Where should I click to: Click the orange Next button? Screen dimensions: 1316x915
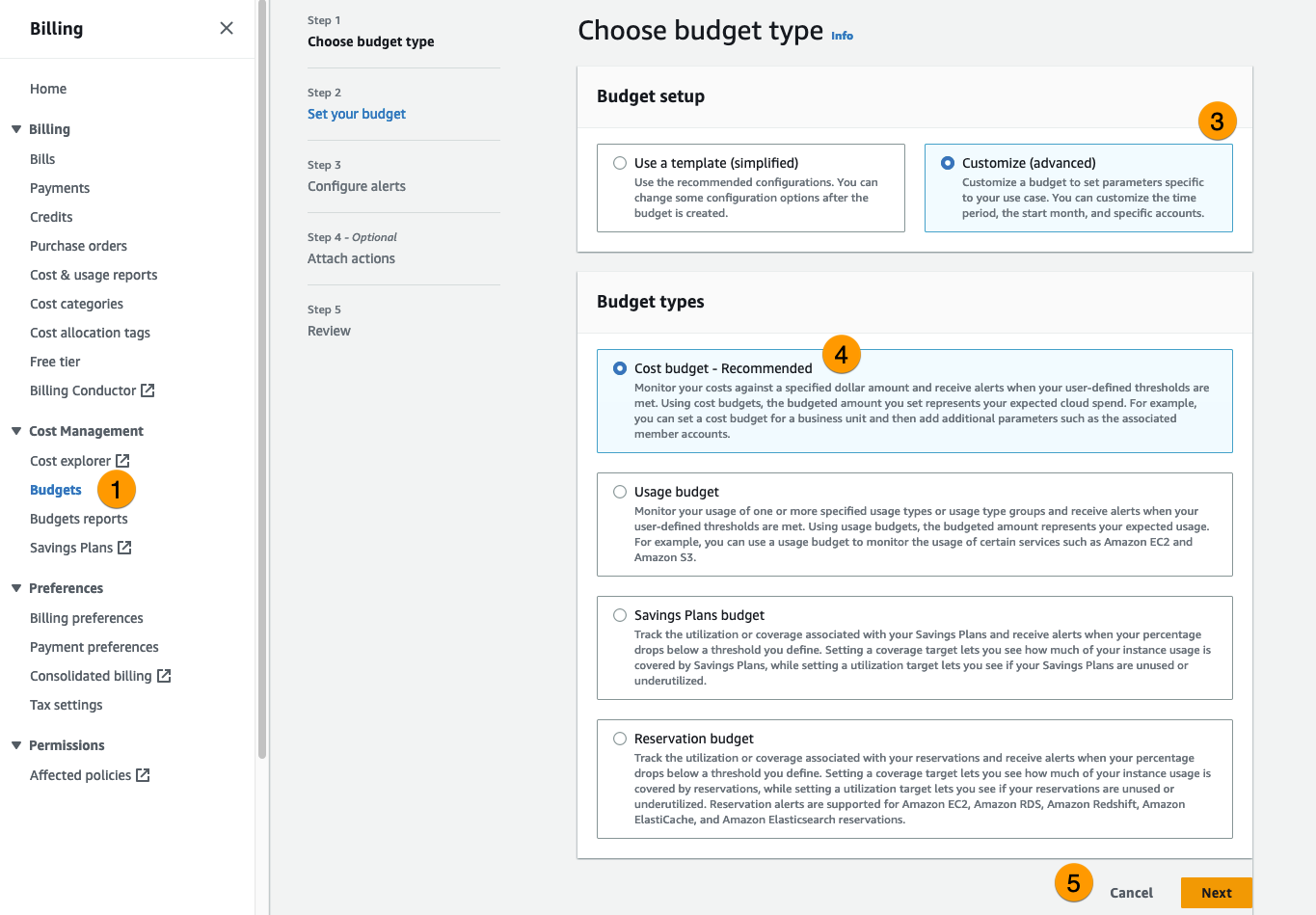[x=1216, y=893]
